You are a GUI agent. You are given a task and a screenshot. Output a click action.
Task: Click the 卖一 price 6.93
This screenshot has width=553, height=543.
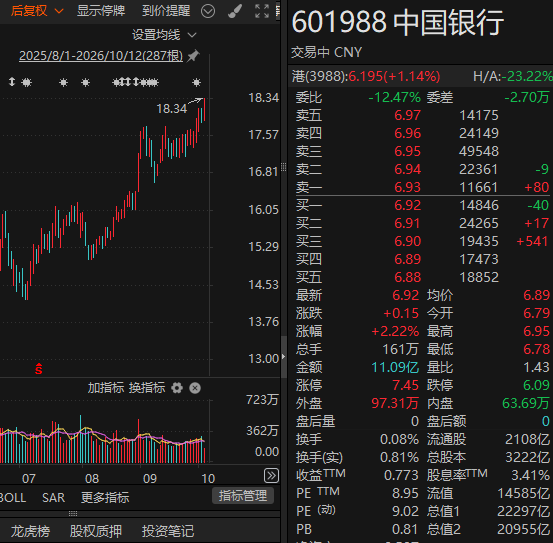407,187
